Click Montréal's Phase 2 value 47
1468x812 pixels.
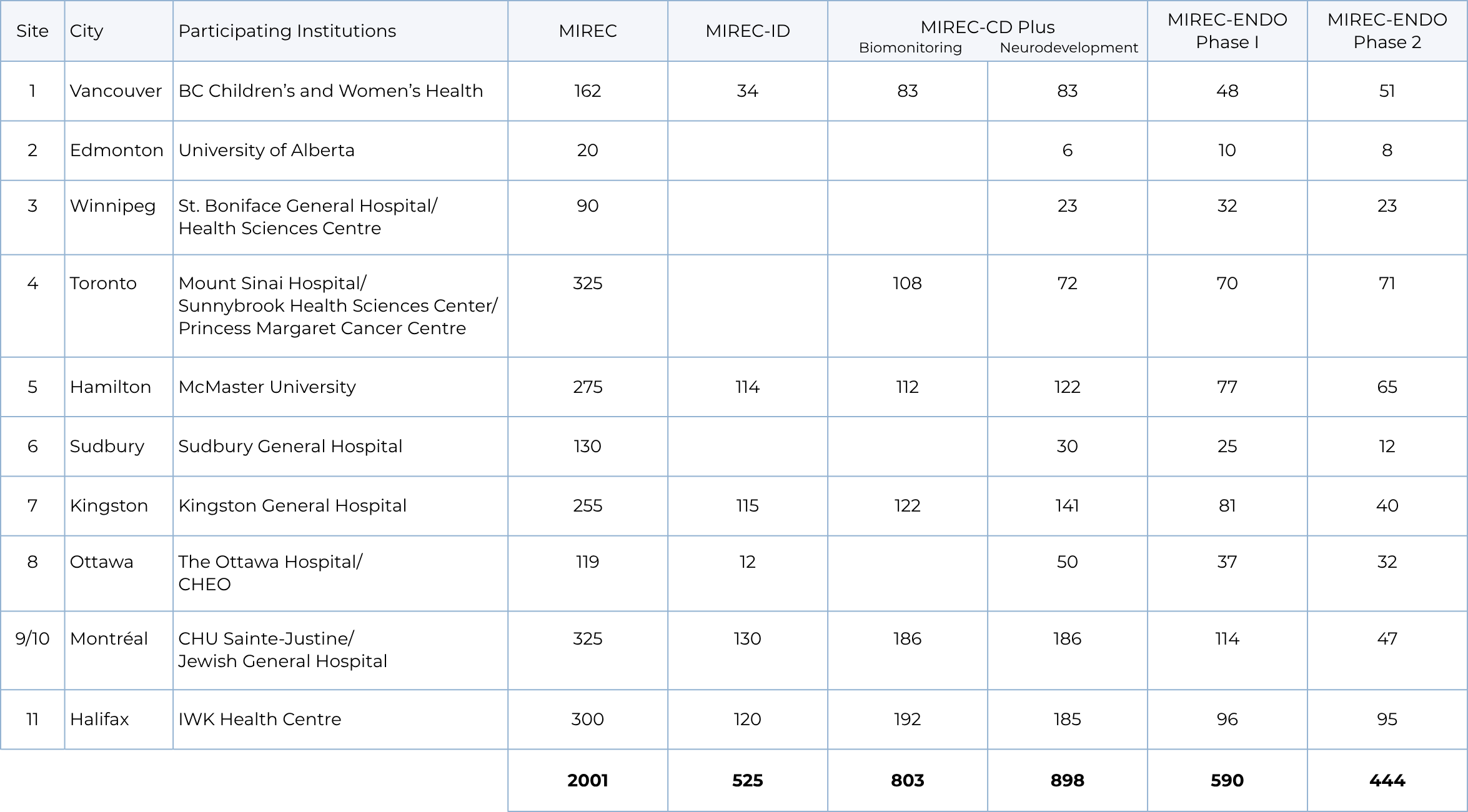point(1387,639)
